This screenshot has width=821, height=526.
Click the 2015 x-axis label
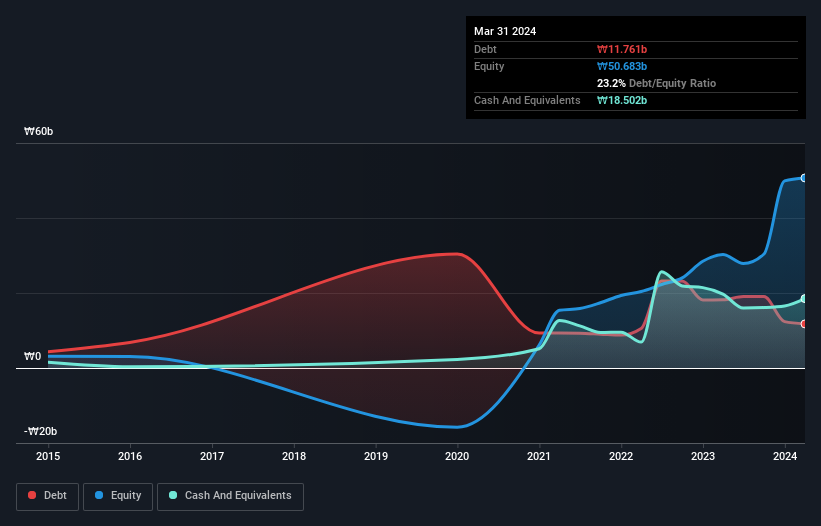(x=48, y=456)
